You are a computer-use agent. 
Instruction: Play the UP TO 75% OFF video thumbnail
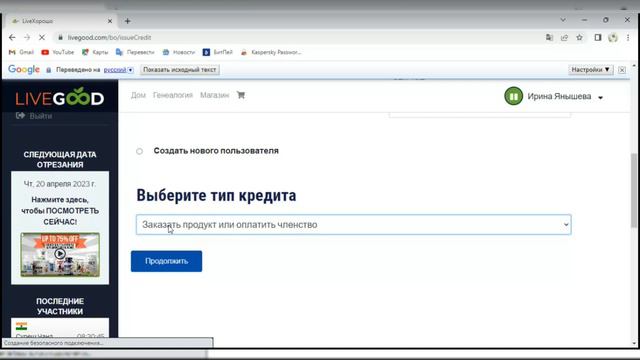[60, 254]
